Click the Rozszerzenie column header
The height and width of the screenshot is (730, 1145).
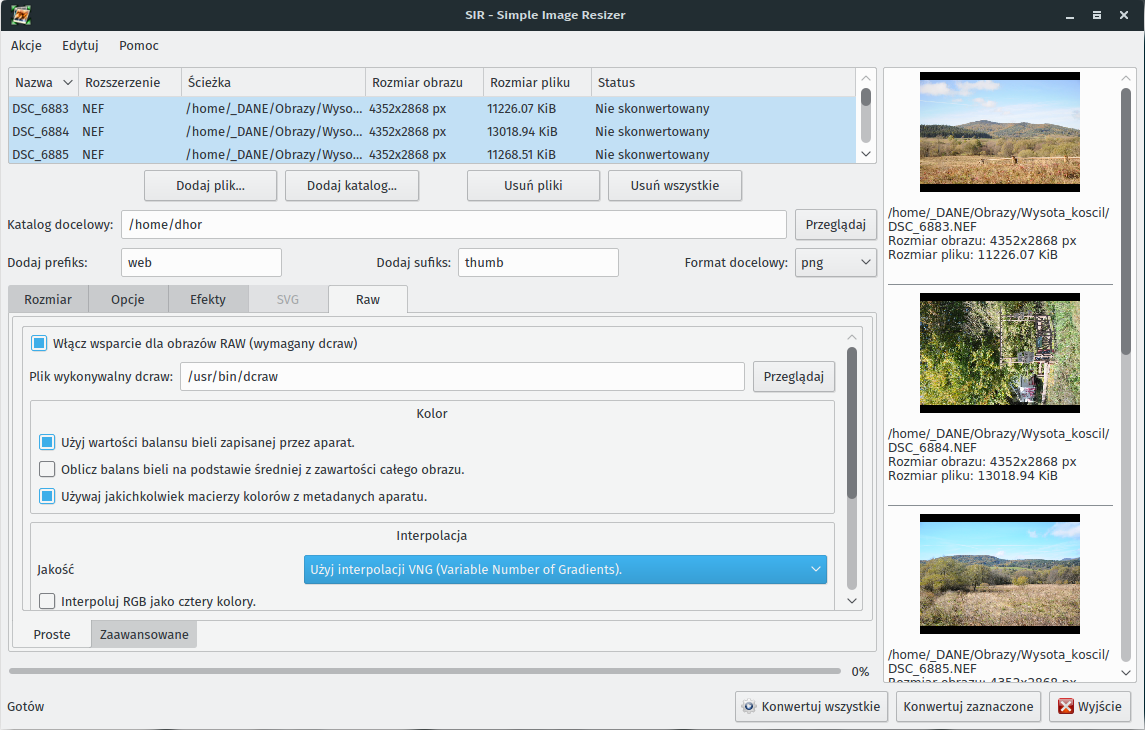[130, 82]
